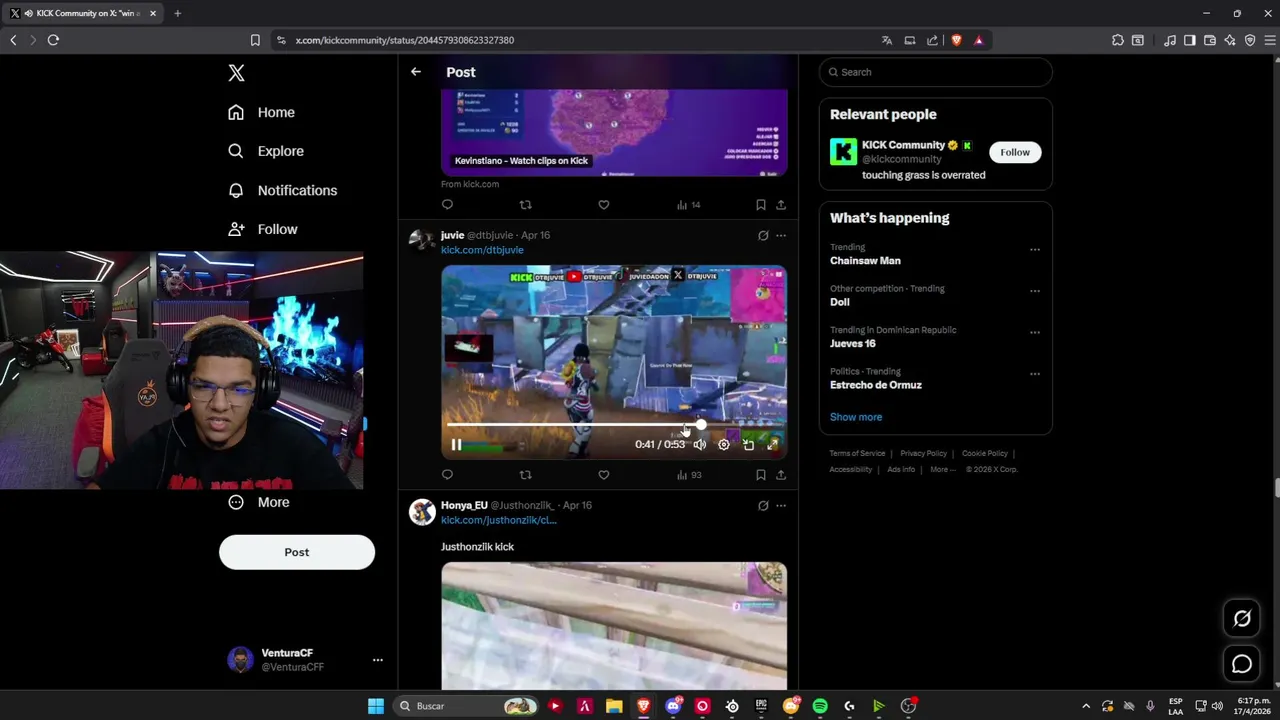Bookmark juvie's post
Image resolution: width=1280 pixels, height=720 pixels.
click(761, 475)
